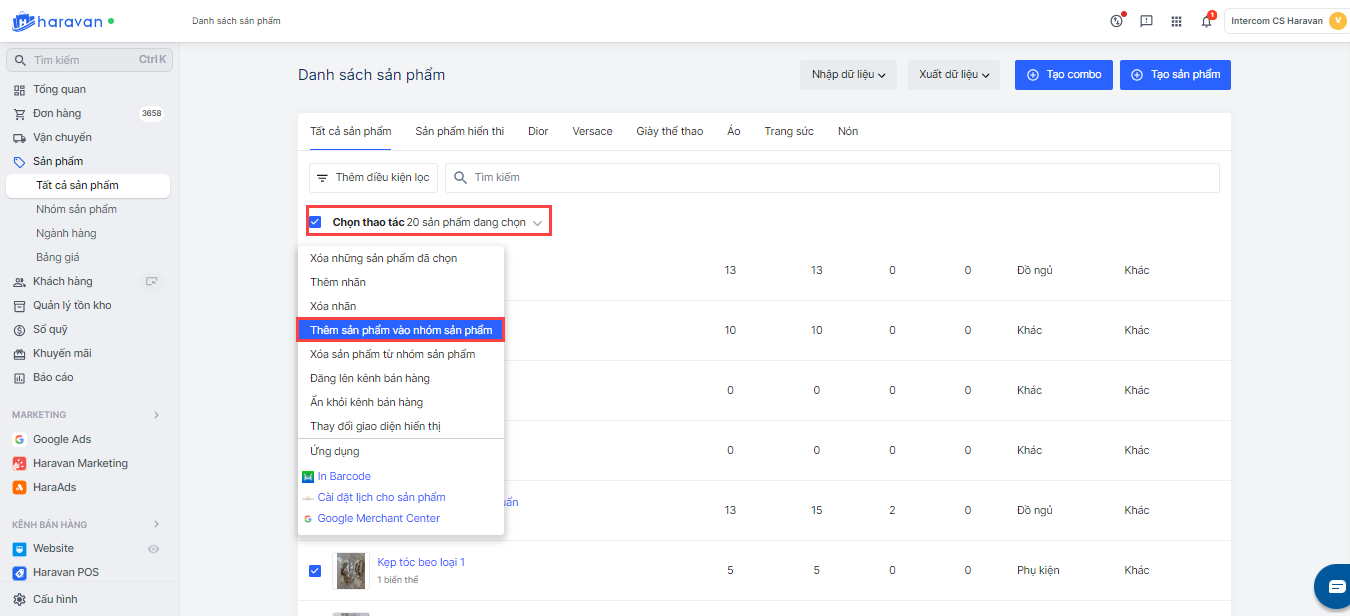Click the message feedback icon in header

1147,21
